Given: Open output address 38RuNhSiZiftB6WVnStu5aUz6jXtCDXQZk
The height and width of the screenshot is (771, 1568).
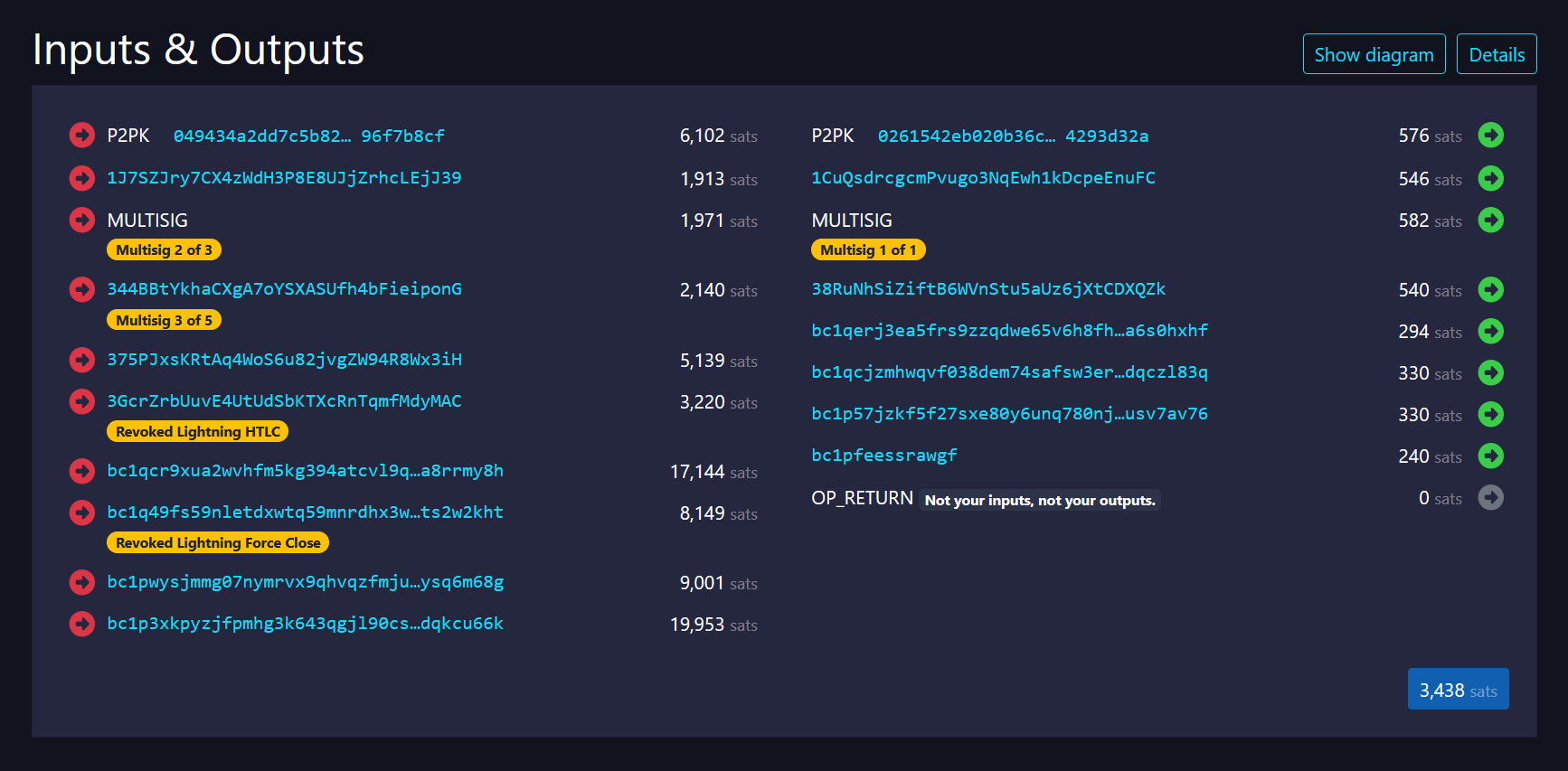Looking at the screenshot, I should (x=987, y=289).
